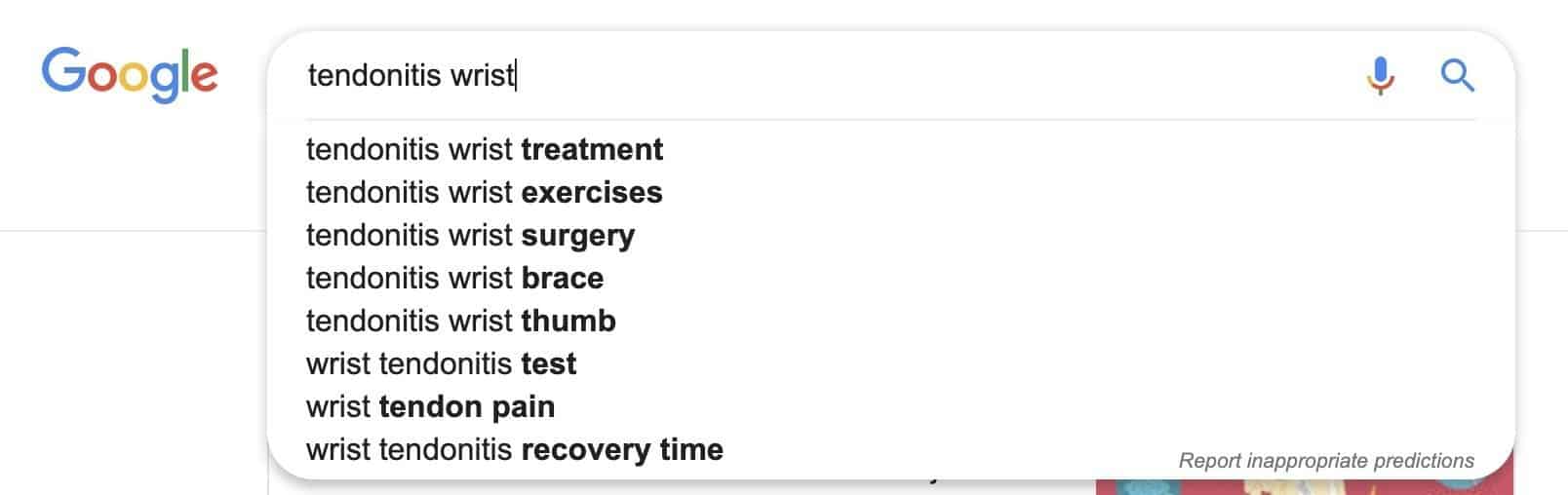Click the colorful thumbnail below the suggestions
This screenshot has width=1568, height=495.
point(1305,487)
